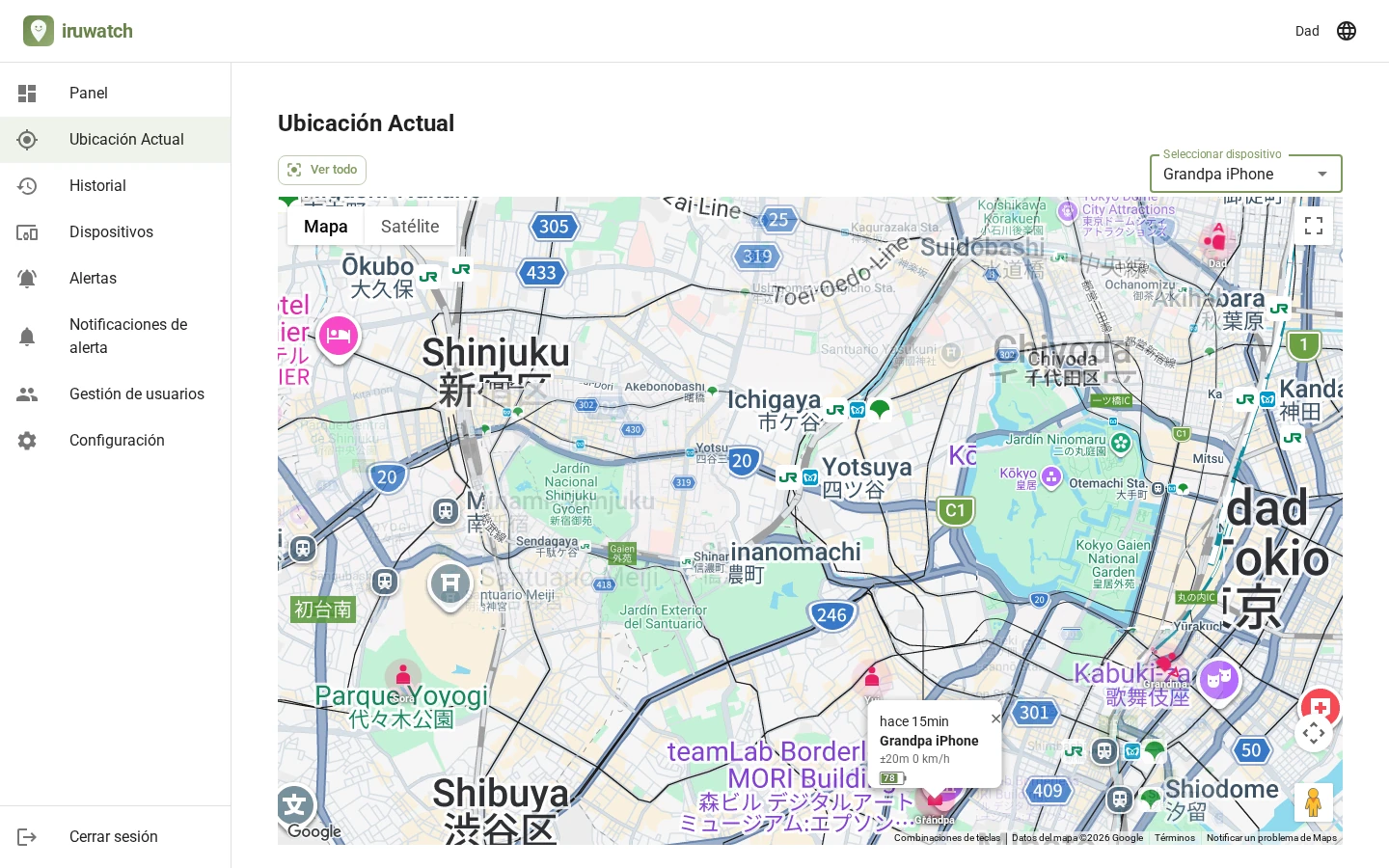The width and height of the screenshot is (1389, 868).
Task: Open the language globe icon
Action: click(x=1347, y=31)
